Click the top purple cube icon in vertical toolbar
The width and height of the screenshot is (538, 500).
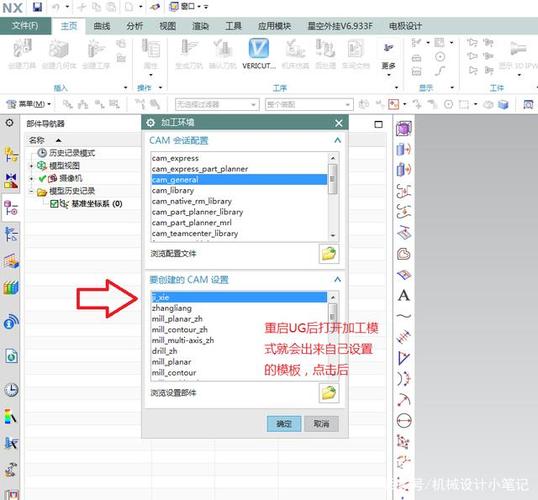pyautogui.click(x=404, y=129)
